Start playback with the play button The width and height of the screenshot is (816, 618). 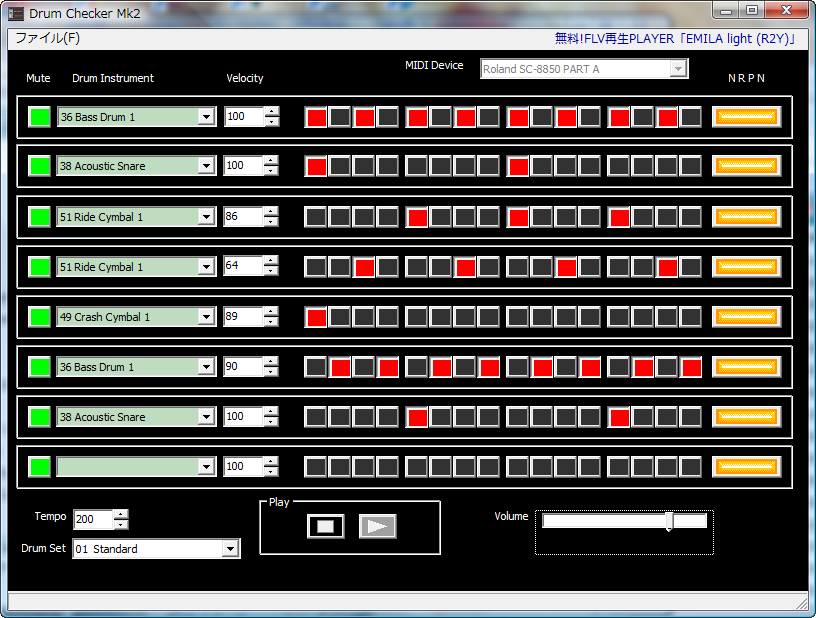(377, 526)
